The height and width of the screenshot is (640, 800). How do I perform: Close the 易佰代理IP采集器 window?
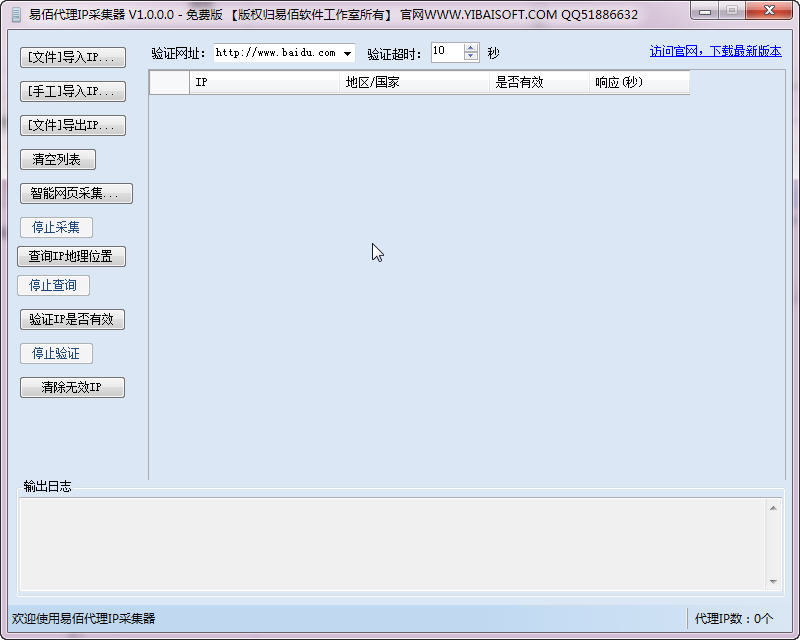click(x=769, y=10)
